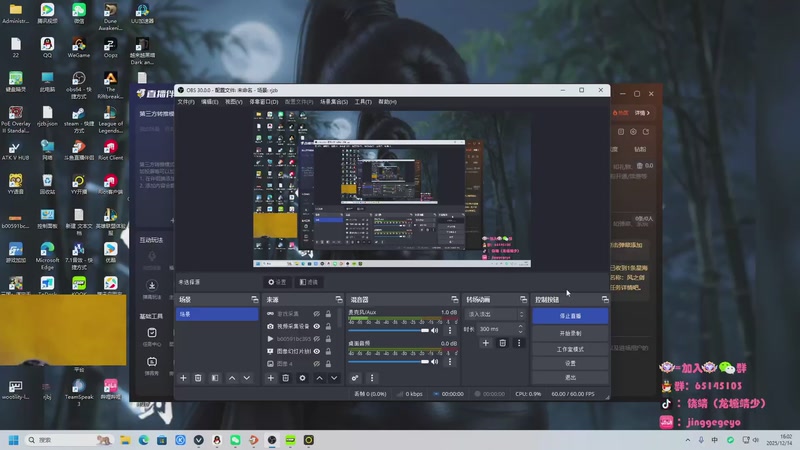Add a new scene with plus icon
This screenshot has width=800, height=450.
coord(183,378)
